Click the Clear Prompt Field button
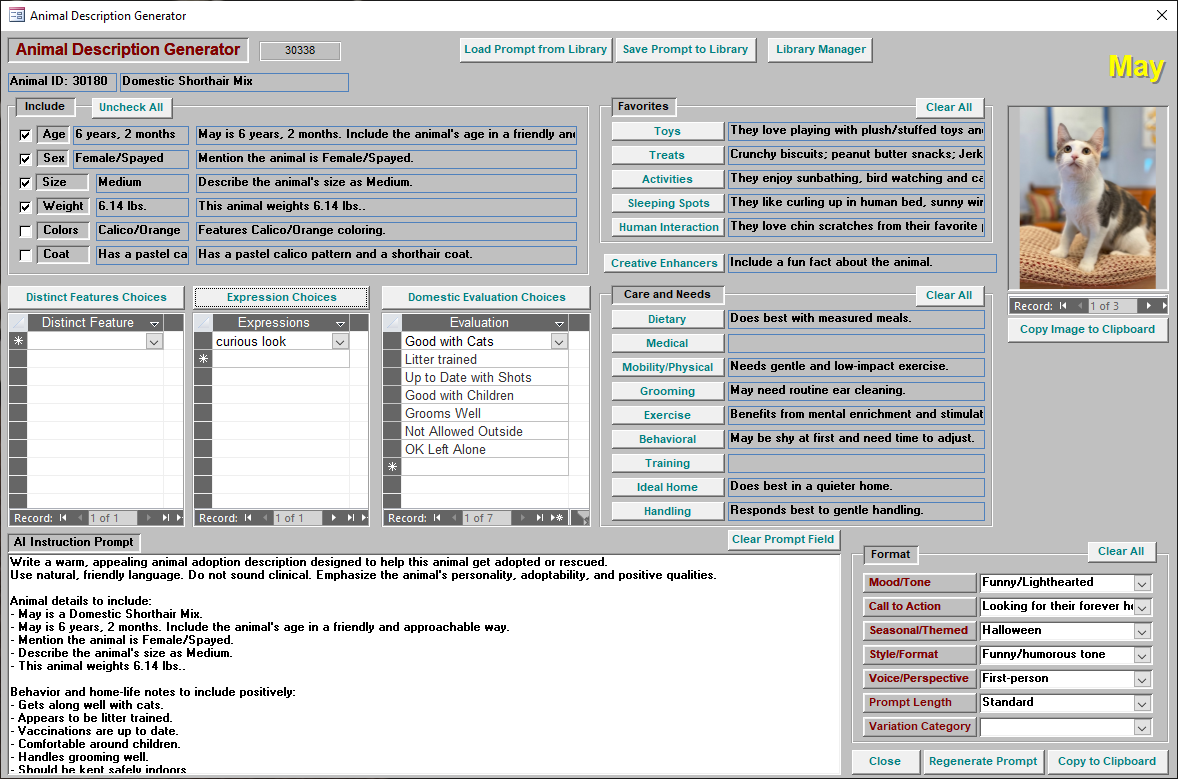This screenshot has height=779, width=1178. point(783,539)
